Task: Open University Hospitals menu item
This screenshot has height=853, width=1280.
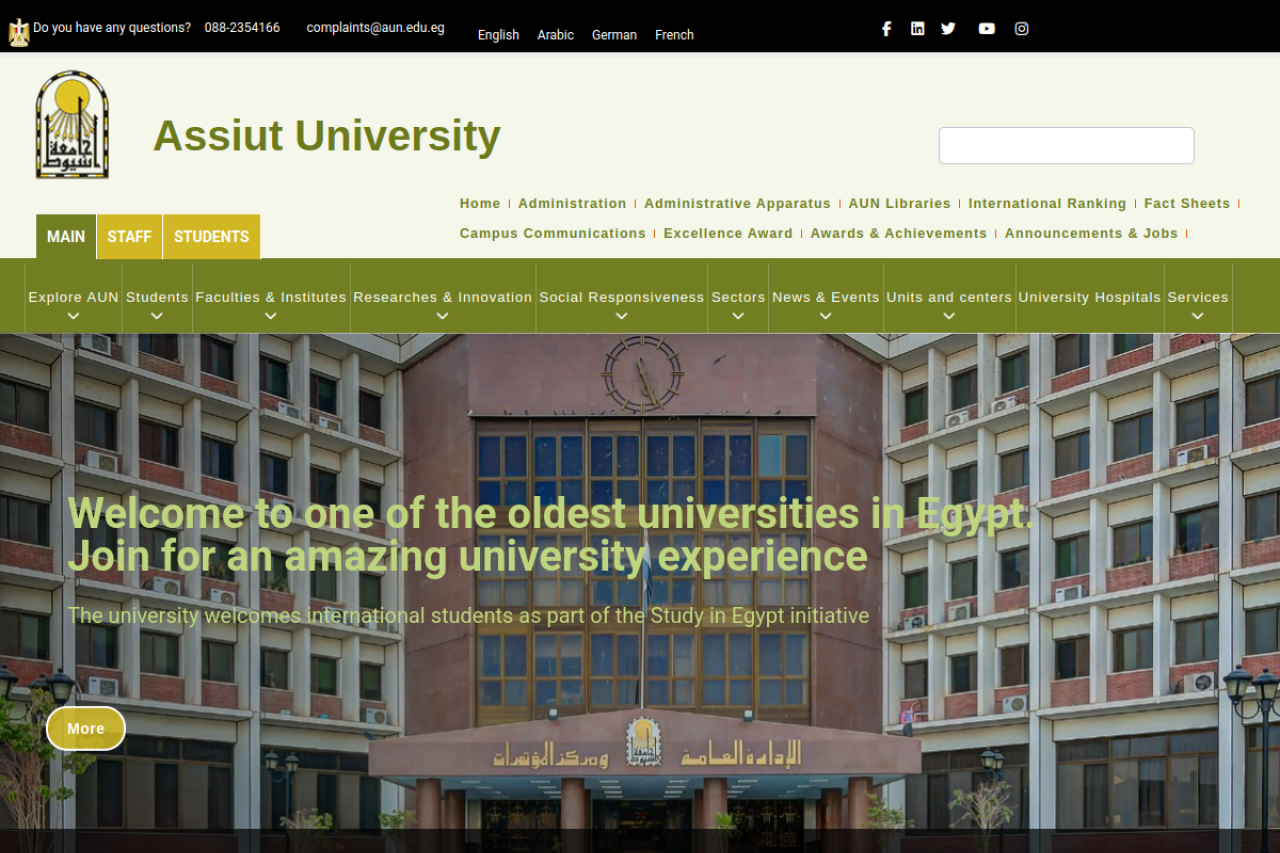Action: pyautogui.click(x=1089, y=298)
